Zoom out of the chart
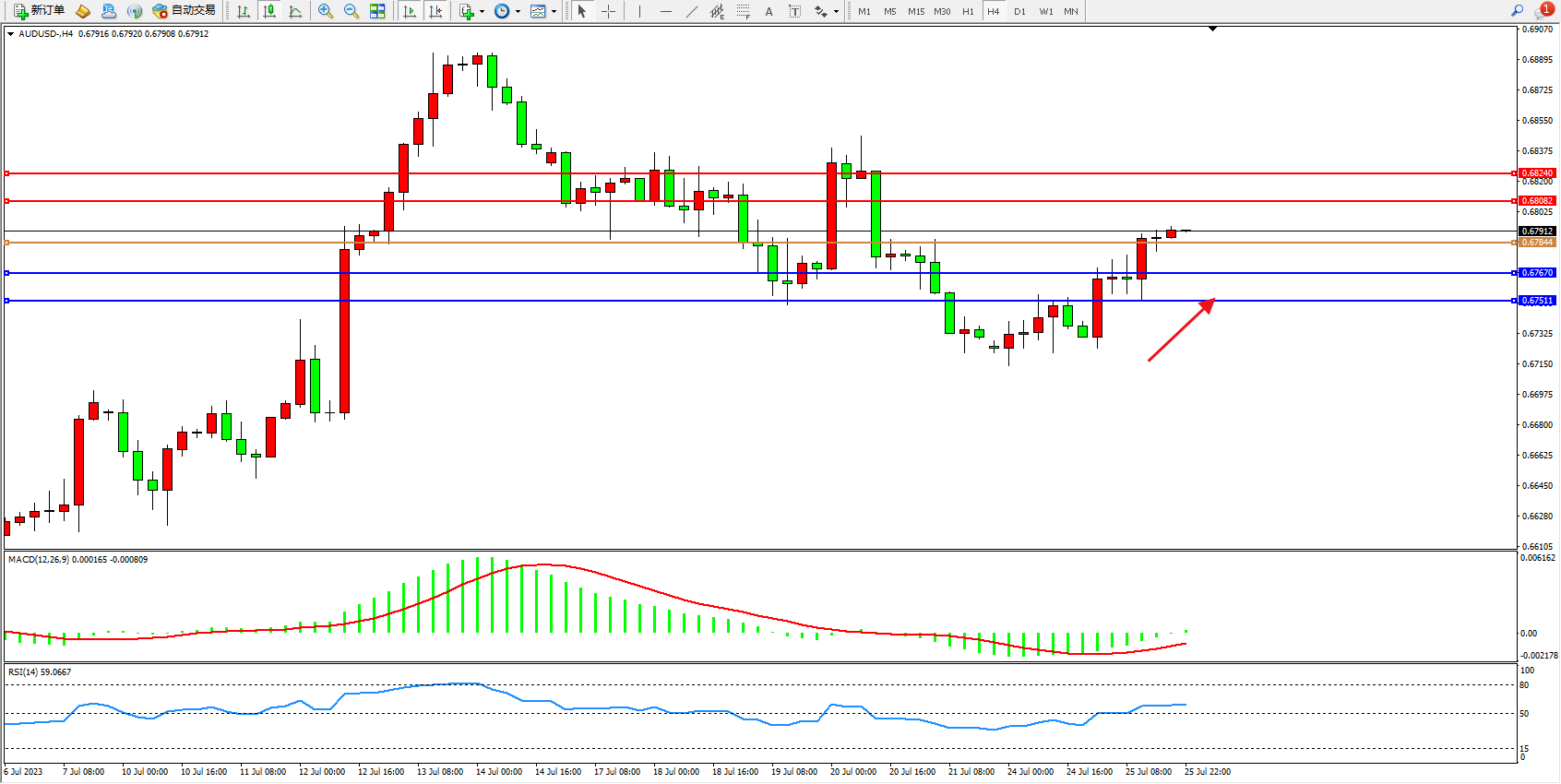The height and width of the screenshot is (784, 1561). click(352, 11)
